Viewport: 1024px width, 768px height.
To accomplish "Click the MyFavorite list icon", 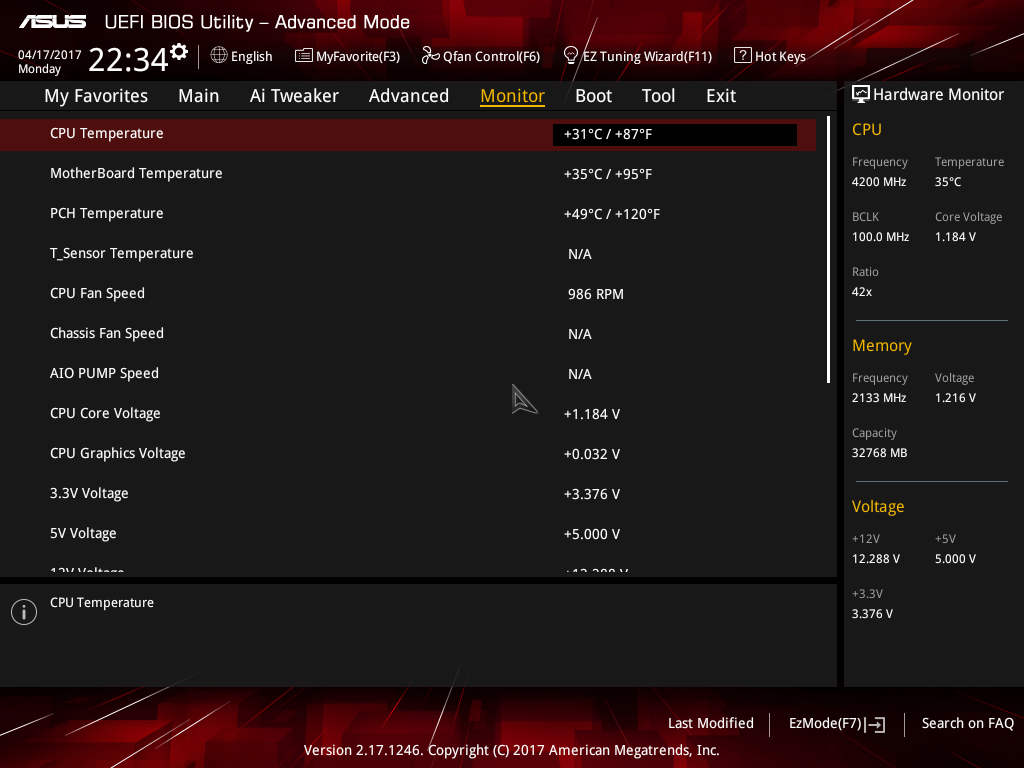I will point(304,56).
